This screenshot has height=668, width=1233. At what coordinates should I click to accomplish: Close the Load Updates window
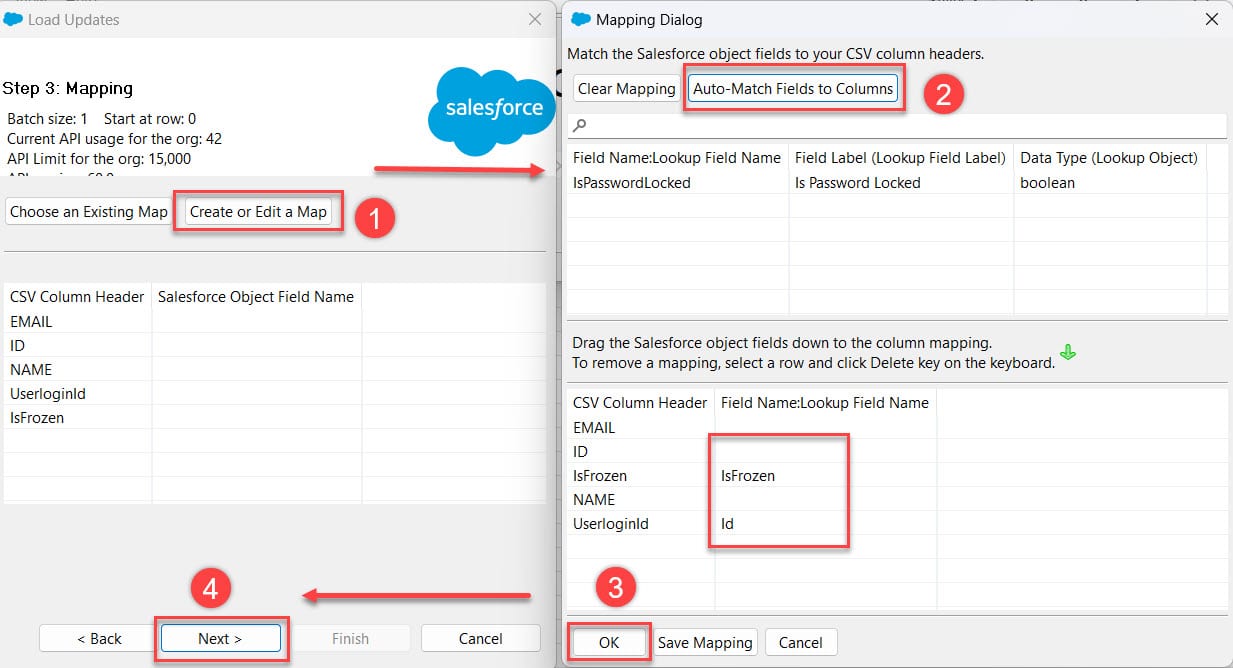coord(535,19)
